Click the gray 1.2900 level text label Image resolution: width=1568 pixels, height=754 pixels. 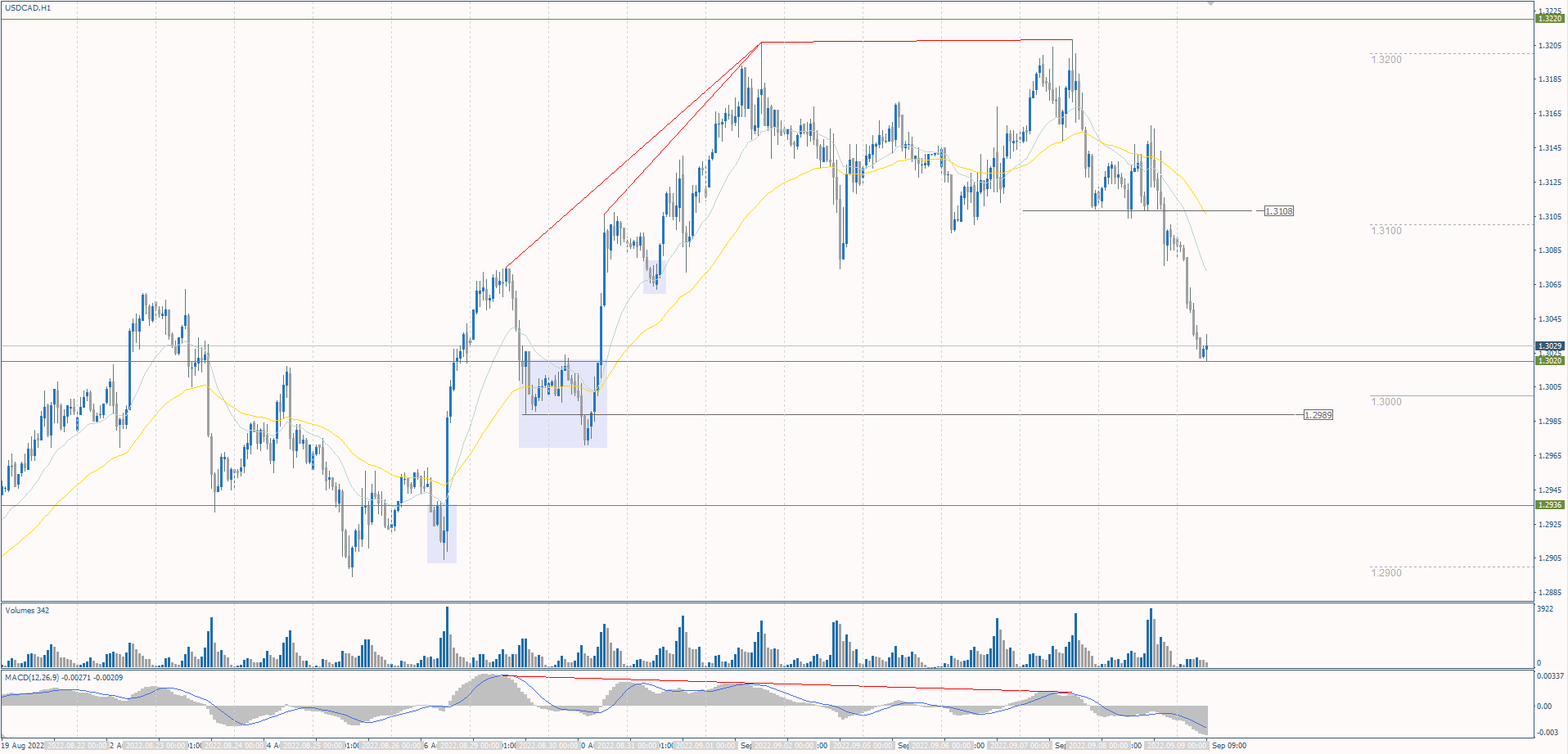click(x=1386, y=573)
